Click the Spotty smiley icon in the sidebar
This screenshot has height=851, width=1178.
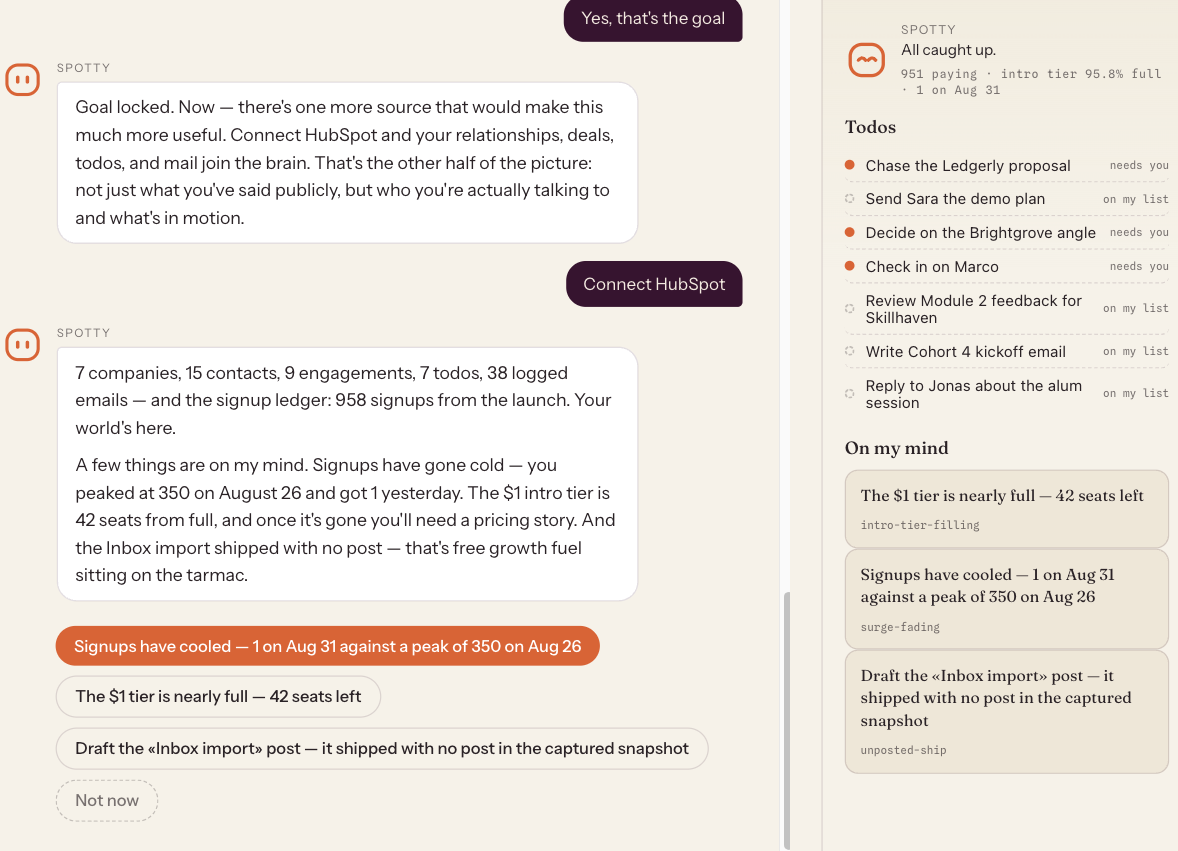[866, 60]
